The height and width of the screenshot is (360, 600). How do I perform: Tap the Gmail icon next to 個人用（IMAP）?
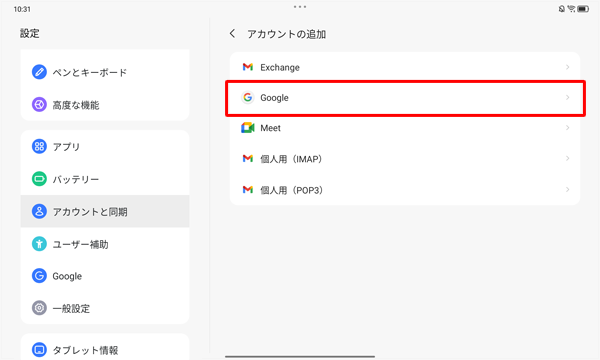click(248, 158)
